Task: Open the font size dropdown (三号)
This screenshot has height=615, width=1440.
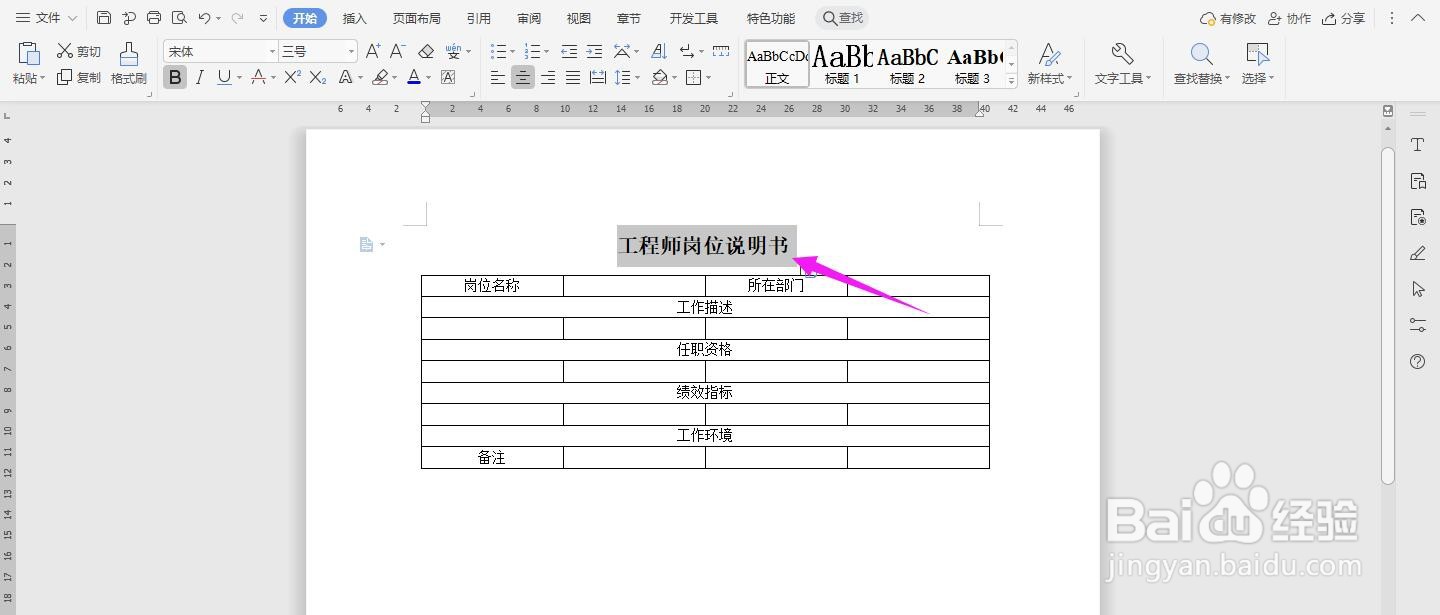Action: (x=351, y=51)
